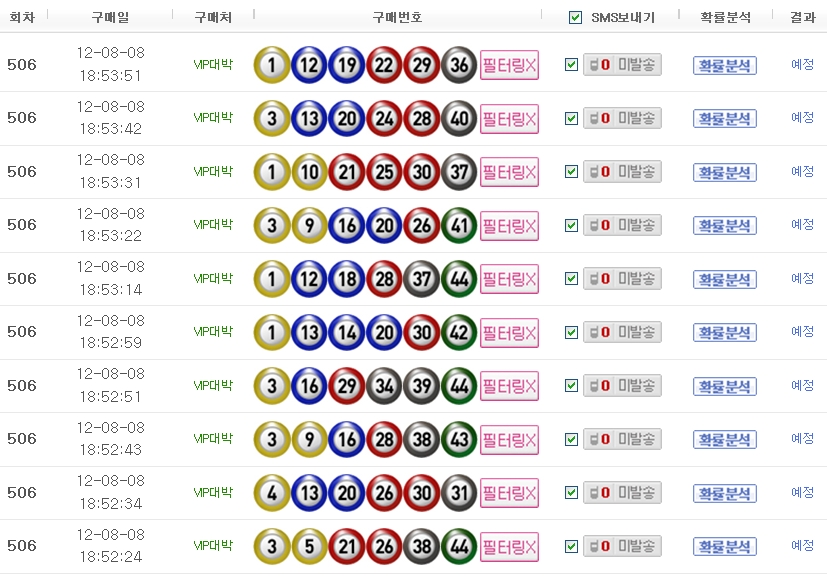Select the gray ball numbered 31
Screen dimensions: 827x578
pos(459,493)
